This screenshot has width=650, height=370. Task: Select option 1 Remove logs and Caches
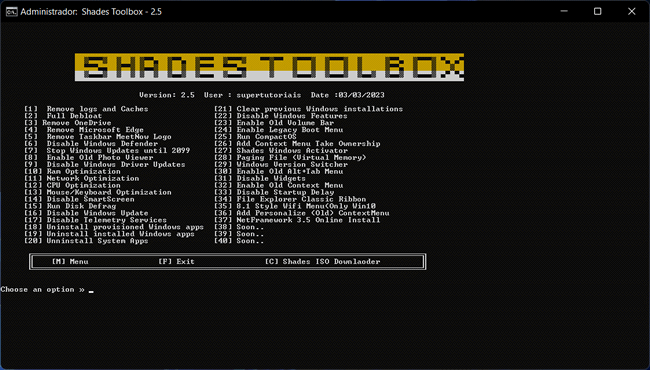pos(86,109)
